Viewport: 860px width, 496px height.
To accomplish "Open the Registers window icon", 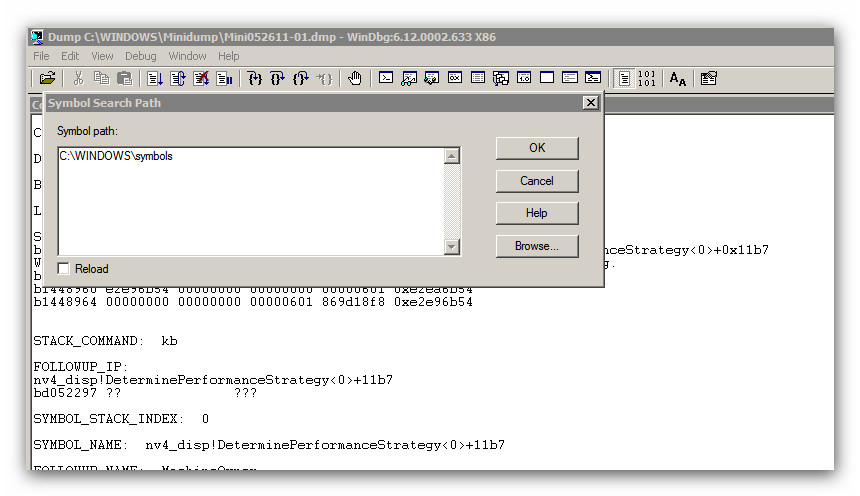I will coord(455,78).
